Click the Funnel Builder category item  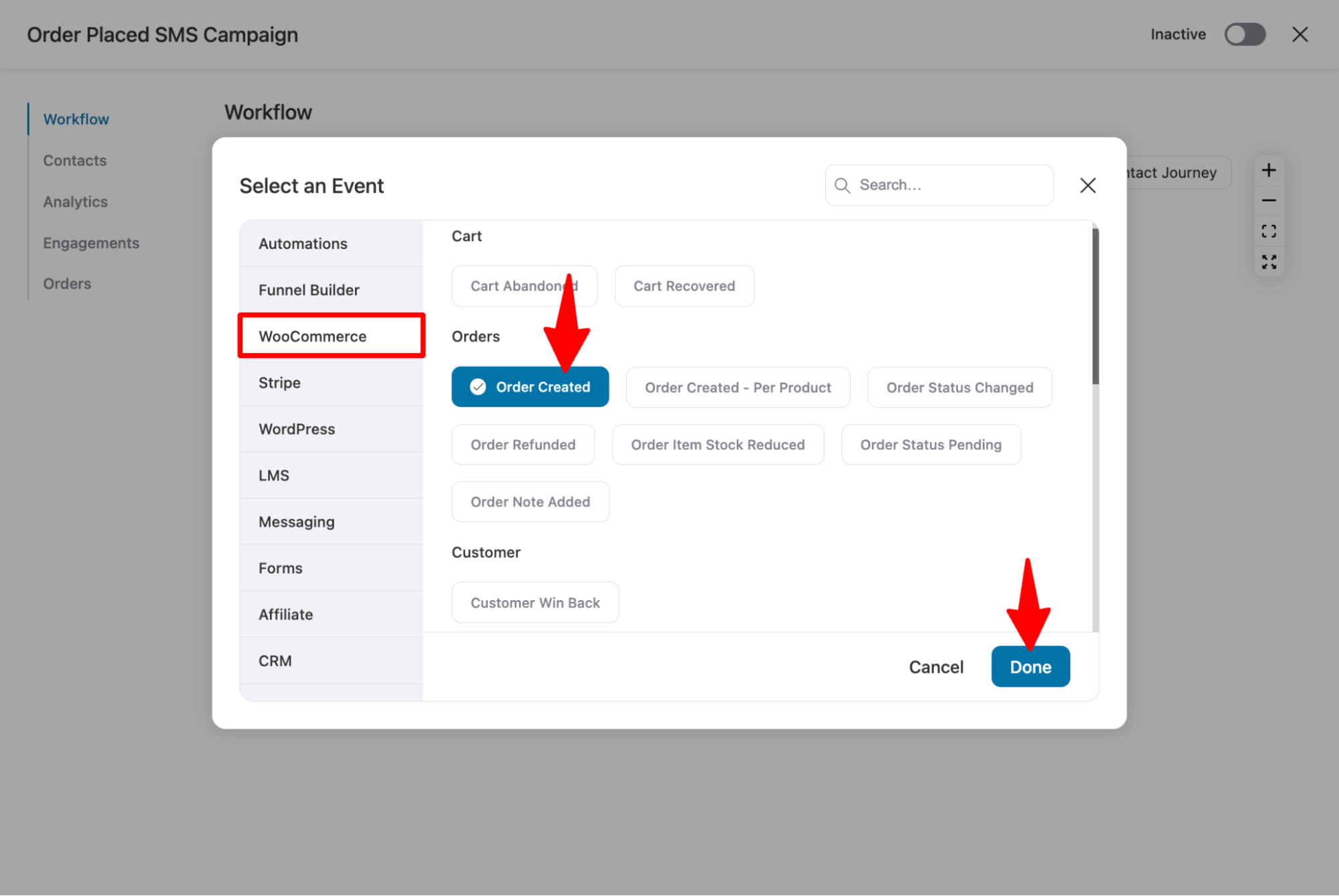[309, 289]
